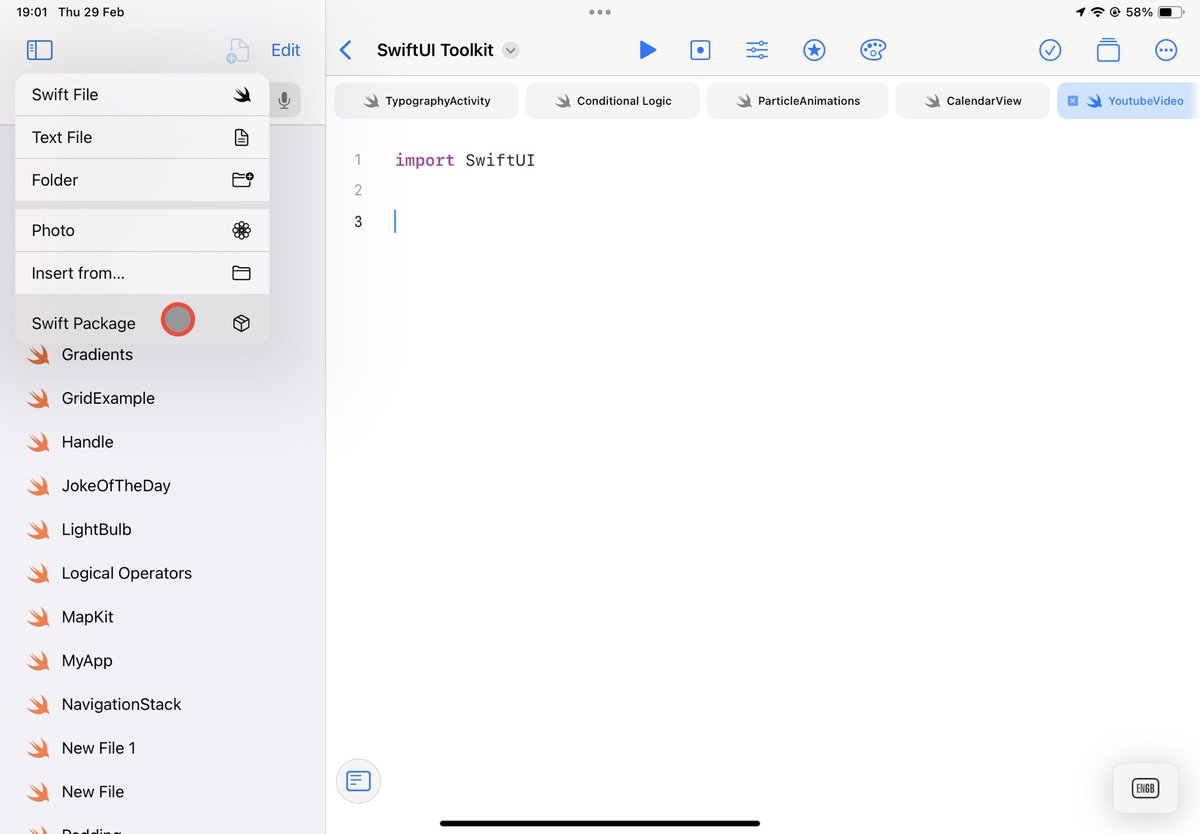1200x834 pixels.
Task: Tap the status bar clock 19:01
Action: pyautogui.click(x=31, y=12)
